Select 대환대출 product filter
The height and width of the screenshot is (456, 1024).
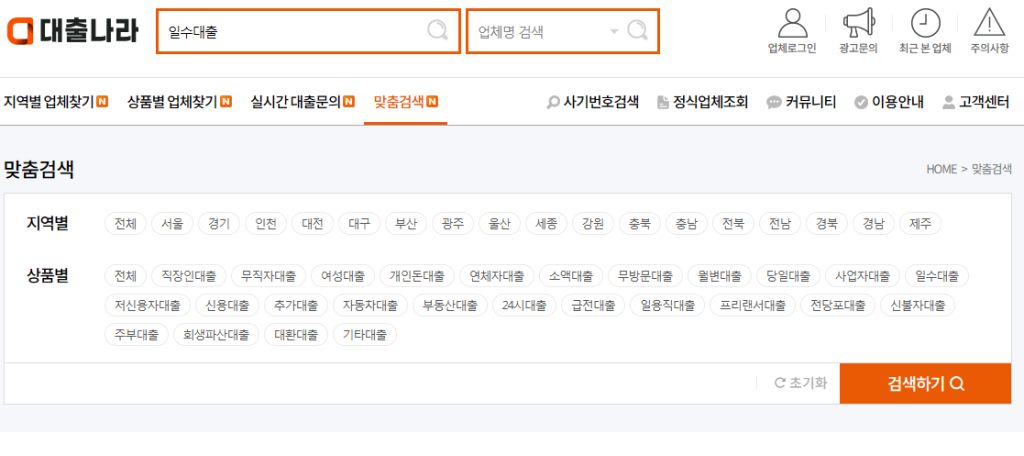pos(296,335)
